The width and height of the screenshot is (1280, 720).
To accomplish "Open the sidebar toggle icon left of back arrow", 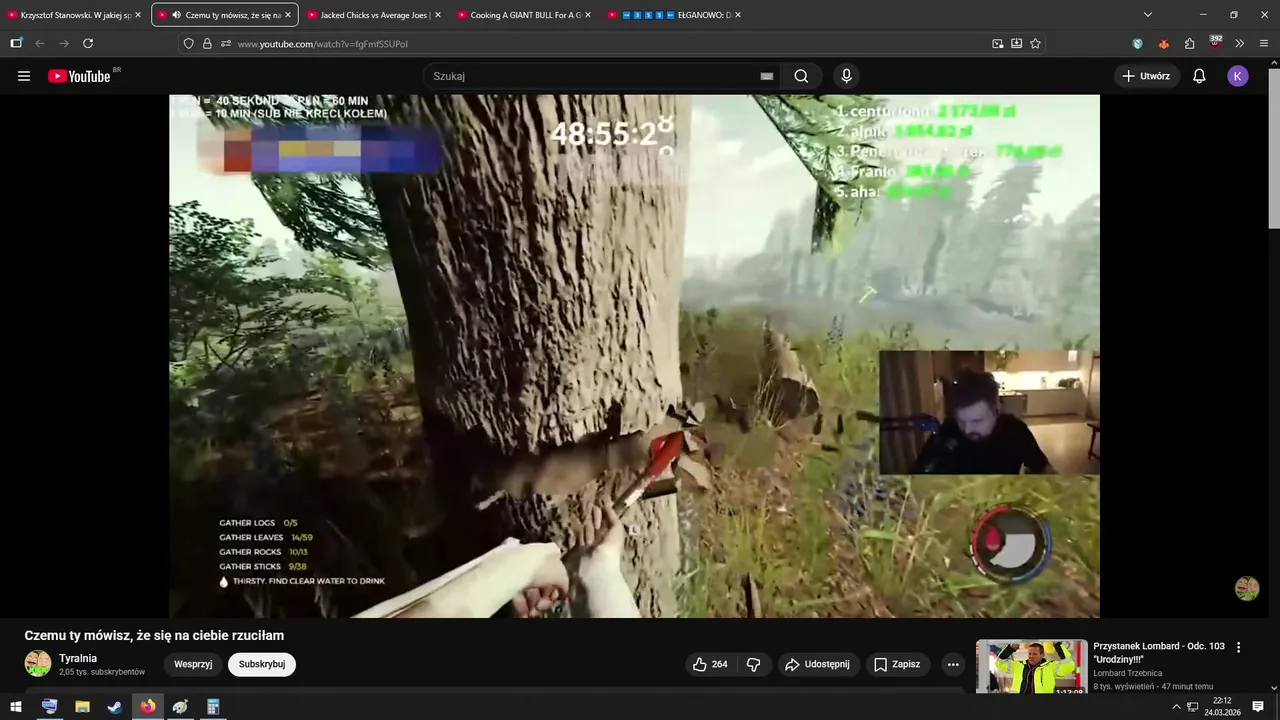I will click(x=16, y=43).
